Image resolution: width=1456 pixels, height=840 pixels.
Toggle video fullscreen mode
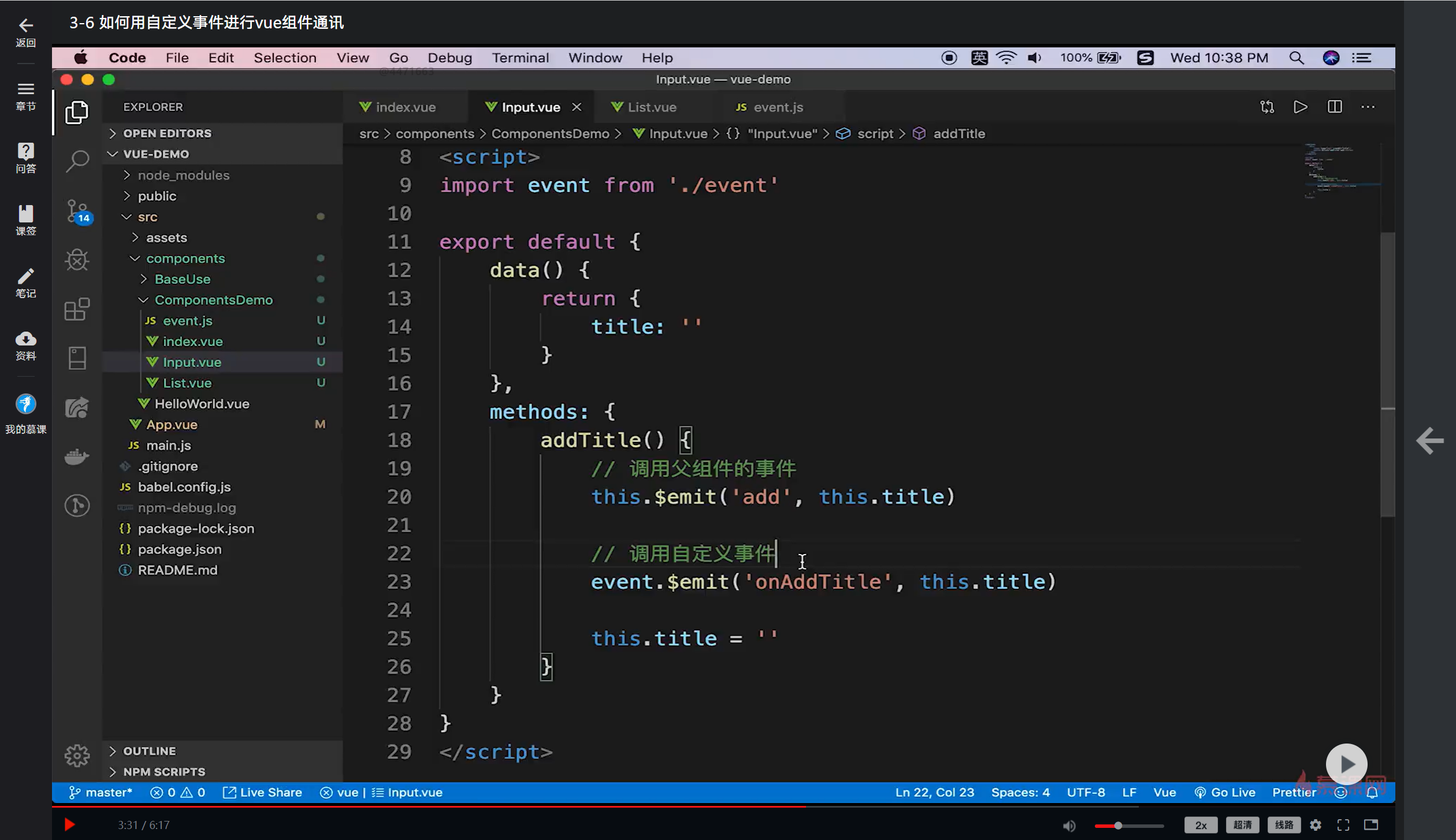point(1343,825)
